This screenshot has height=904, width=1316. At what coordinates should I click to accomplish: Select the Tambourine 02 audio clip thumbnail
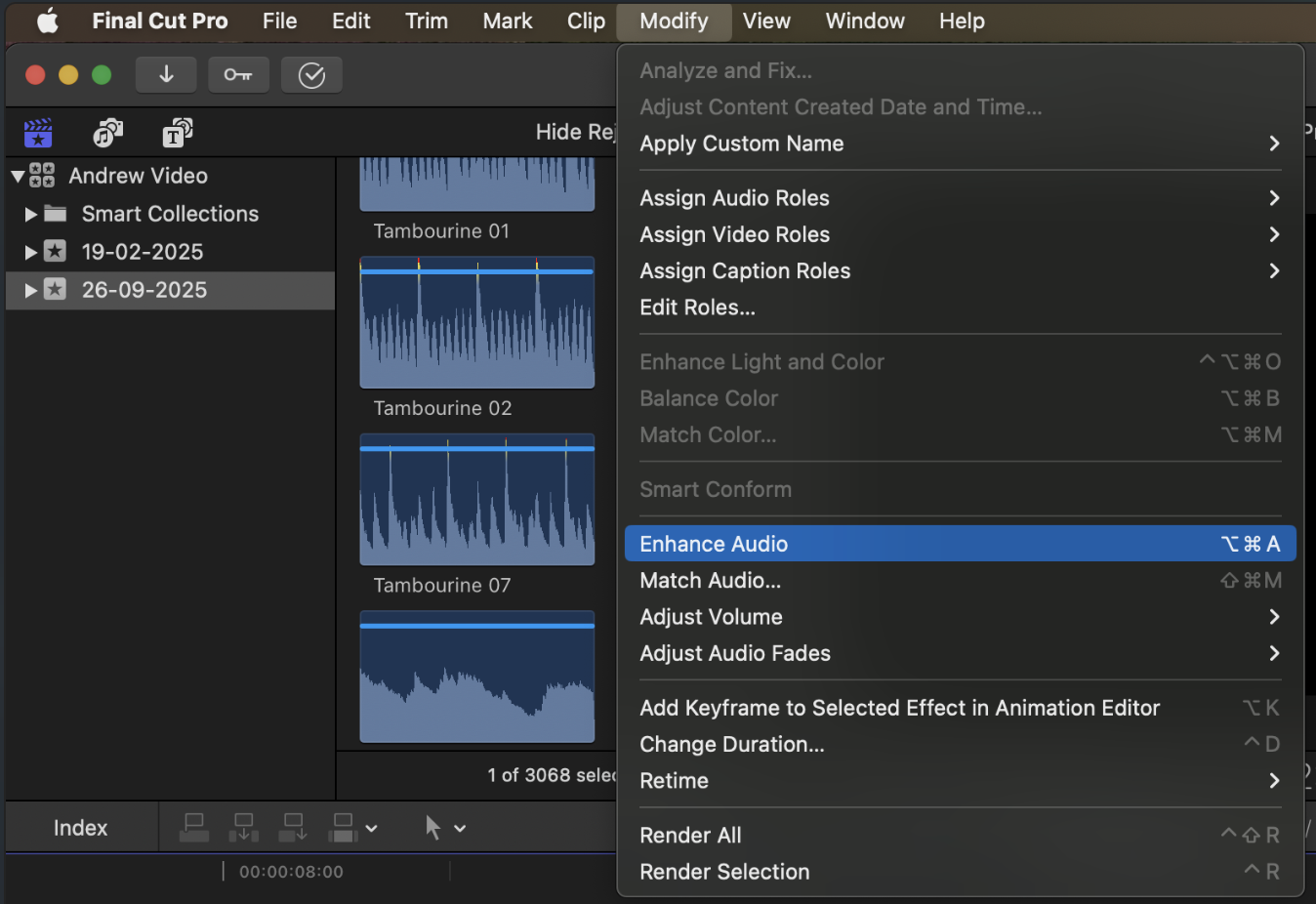tap(476, 323)
